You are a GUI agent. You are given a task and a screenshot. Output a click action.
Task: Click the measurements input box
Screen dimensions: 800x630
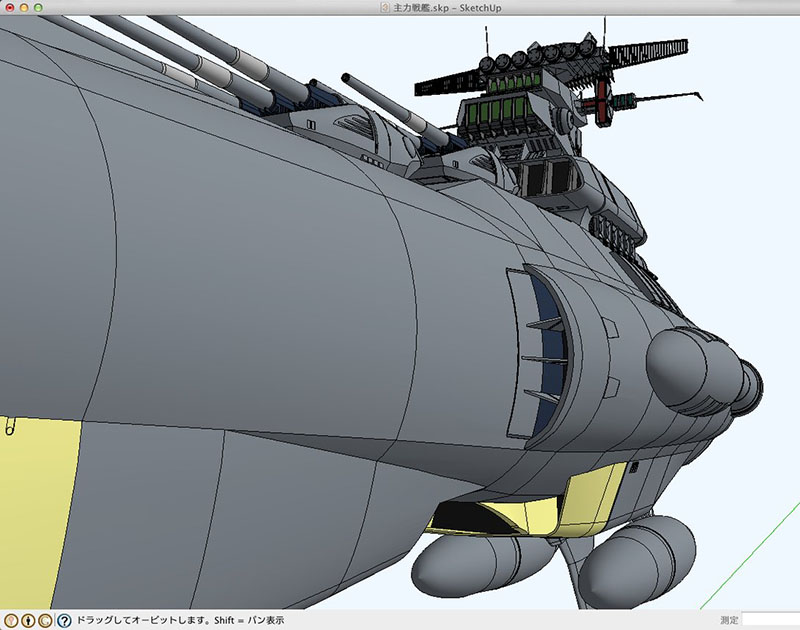pyautogui.click(x=770, y=620)
